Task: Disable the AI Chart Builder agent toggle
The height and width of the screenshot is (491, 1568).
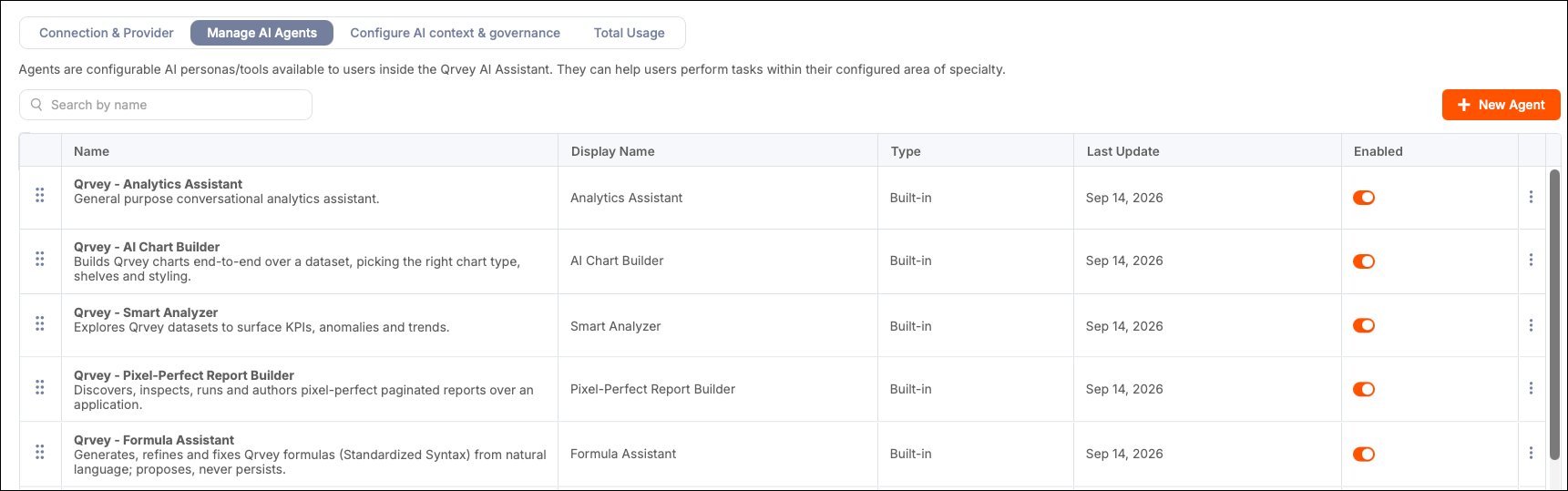Action: point(1364,261)
